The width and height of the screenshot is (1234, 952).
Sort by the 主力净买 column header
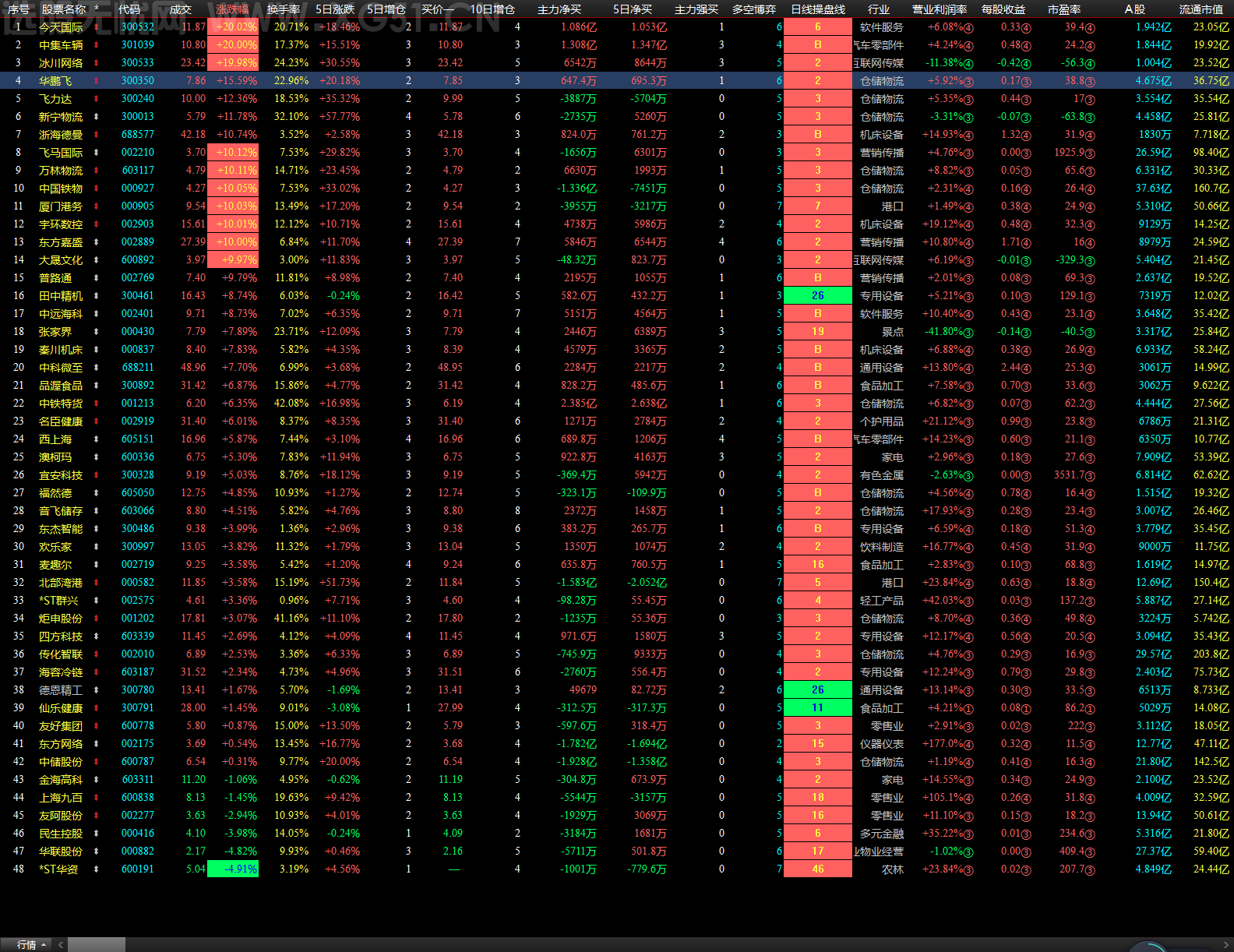[x=559, y=9]
